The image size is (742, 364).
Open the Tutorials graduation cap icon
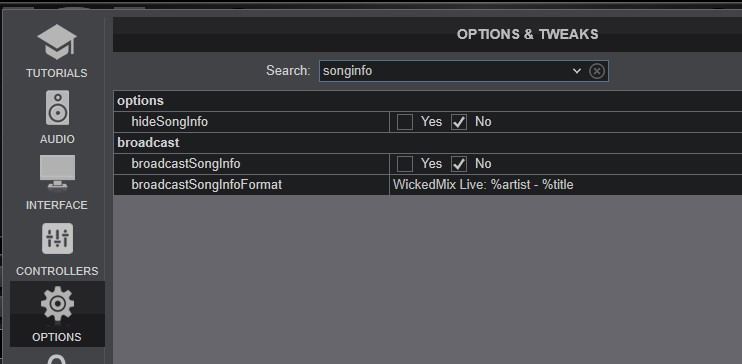pyautogui.click(x=57, y=42)
